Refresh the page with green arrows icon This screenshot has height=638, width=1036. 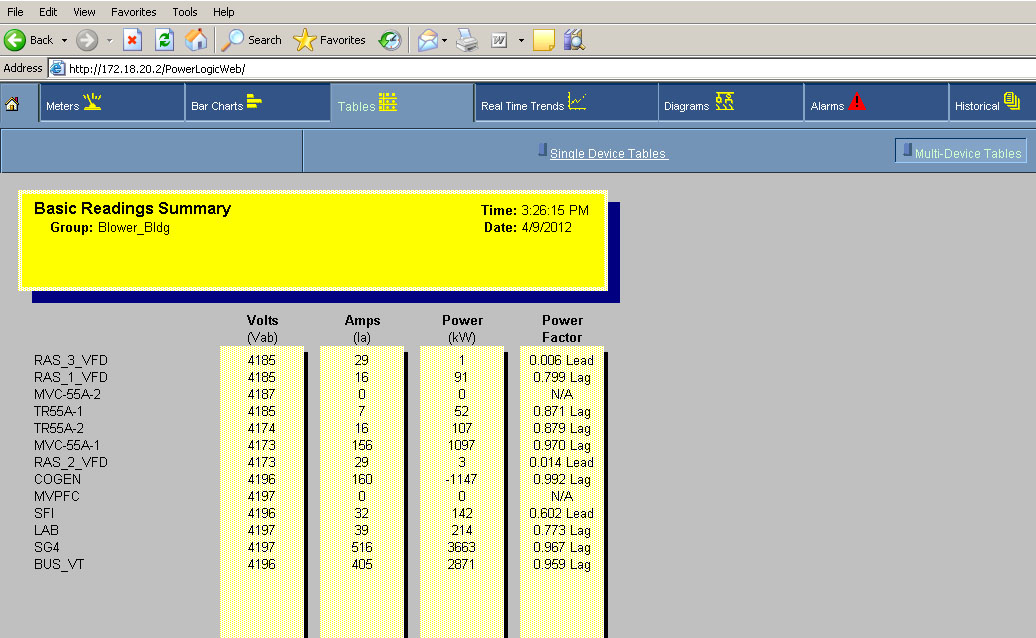click(164, 40)
